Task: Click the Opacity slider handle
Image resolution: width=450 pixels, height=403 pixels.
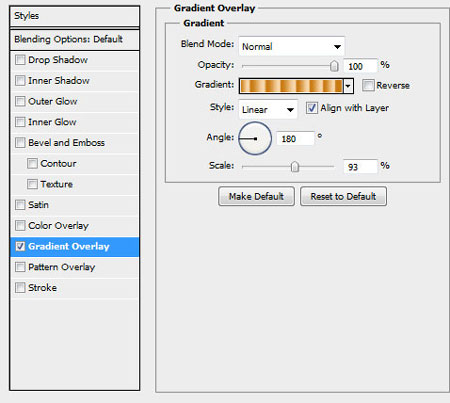Action: 334,66
